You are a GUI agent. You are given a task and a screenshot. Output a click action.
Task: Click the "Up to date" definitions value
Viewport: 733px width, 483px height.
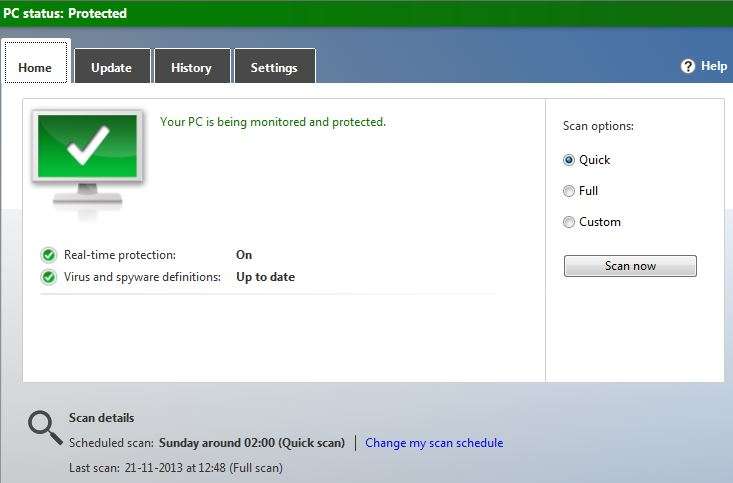click(266, 277)
